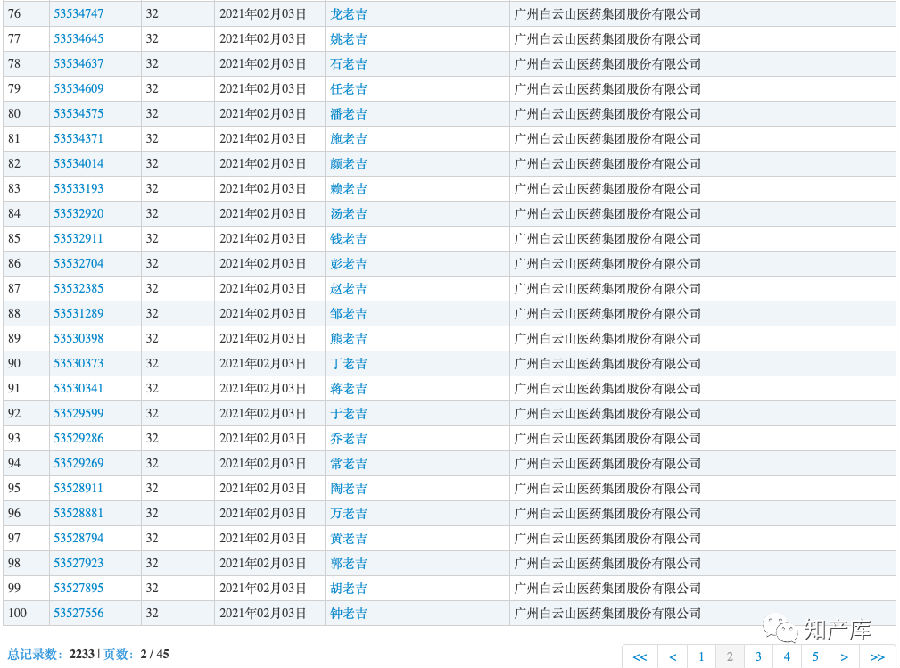Viewport: 900px width, 668px height.
Task: Open page 3 of results
Action: (x=759, y=657)
